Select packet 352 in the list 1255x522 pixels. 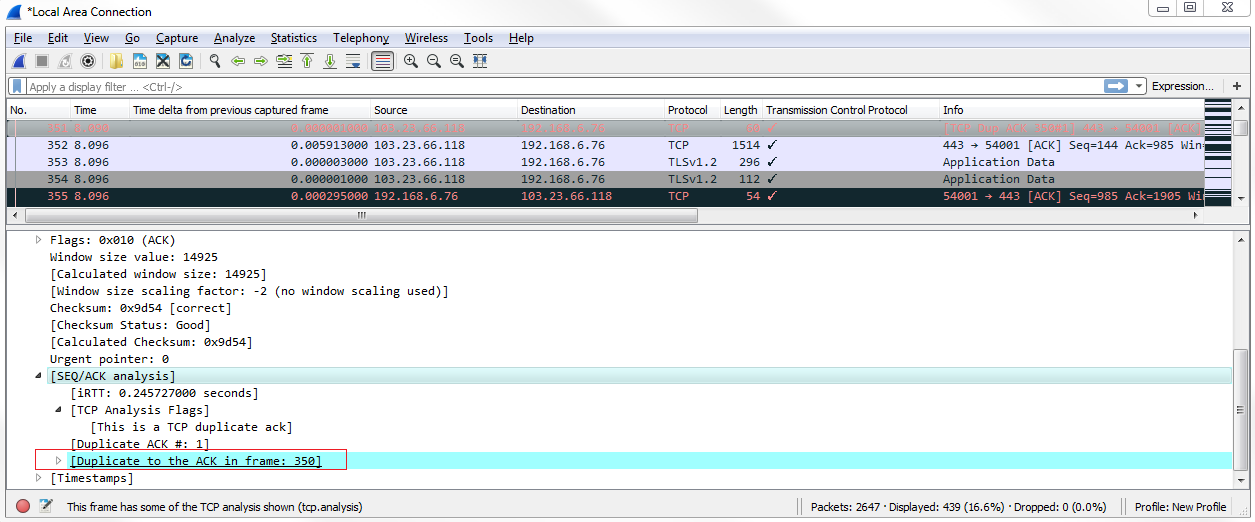pos(605,145)
